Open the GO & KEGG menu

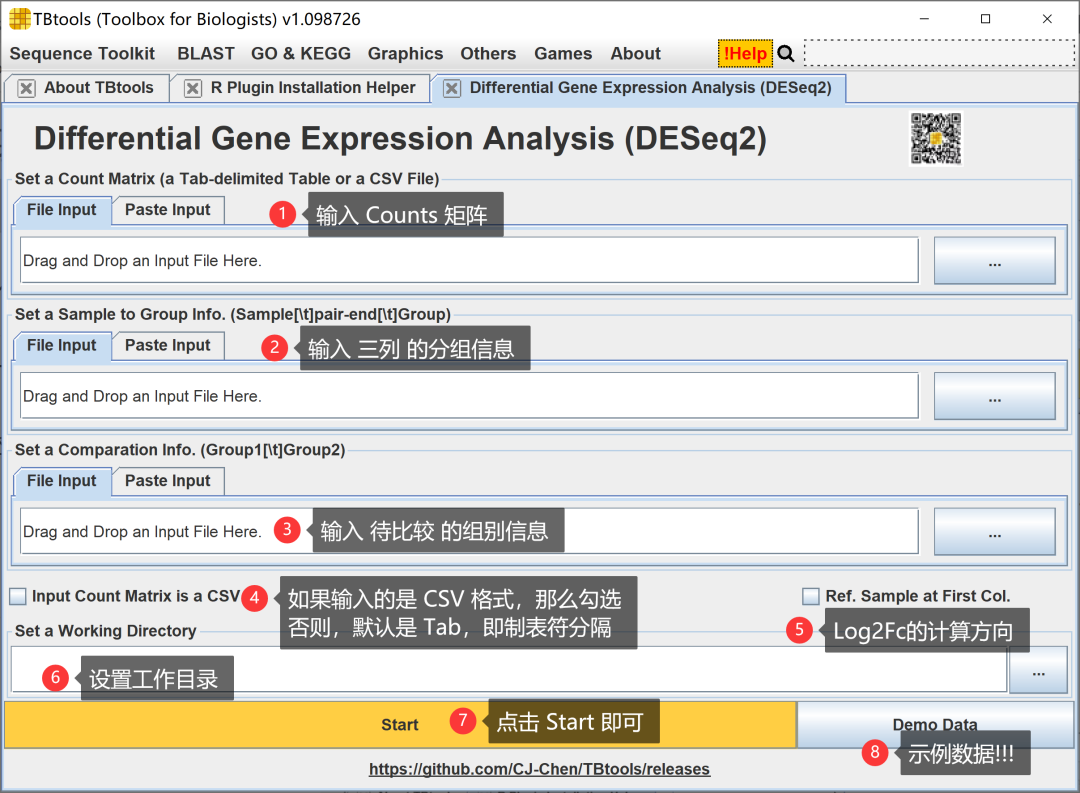coord(300,54)
